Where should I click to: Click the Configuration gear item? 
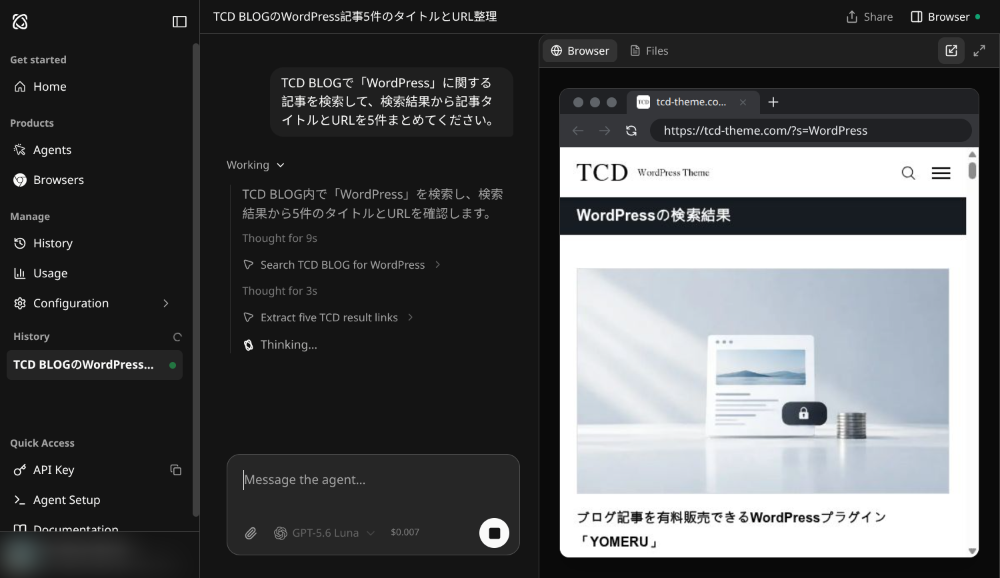click(x=70, y=303)
